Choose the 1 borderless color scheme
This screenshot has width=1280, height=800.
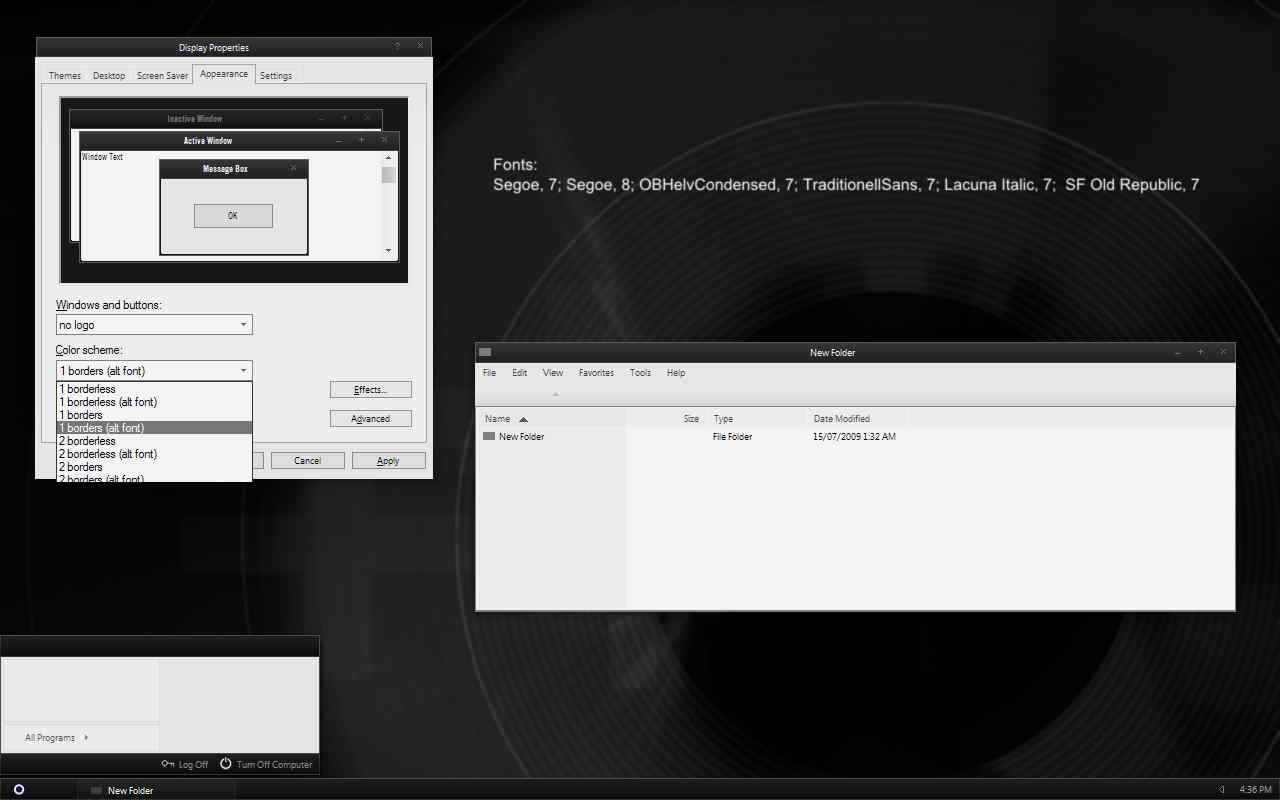[x=154, y=389]
